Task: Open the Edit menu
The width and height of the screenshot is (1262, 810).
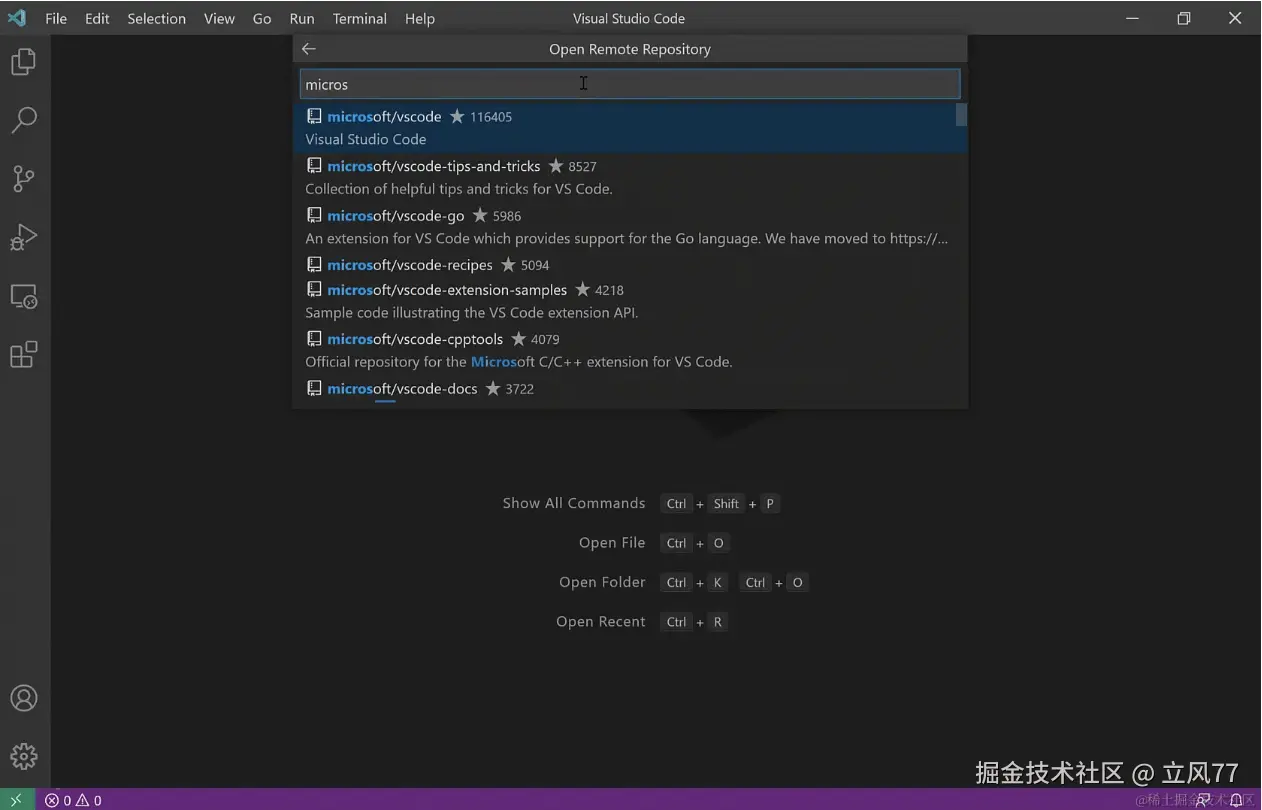Action: (x=97, y=18)
